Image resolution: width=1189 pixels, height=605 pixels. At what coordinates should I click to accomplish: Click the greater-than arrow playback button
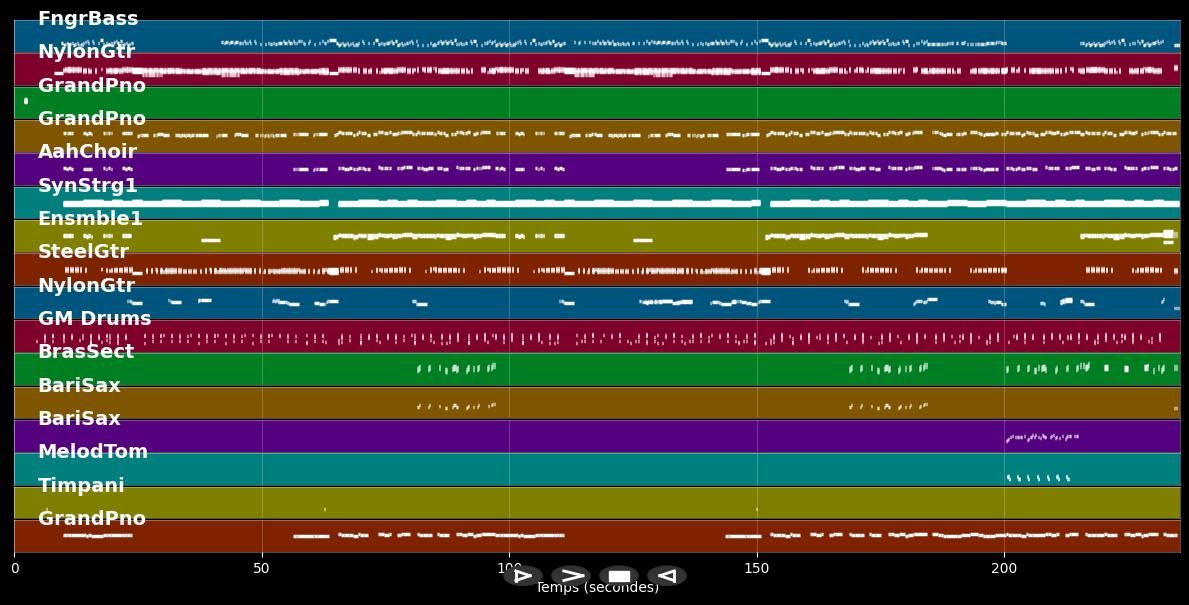pyautogui.click(x=571, y=576)
